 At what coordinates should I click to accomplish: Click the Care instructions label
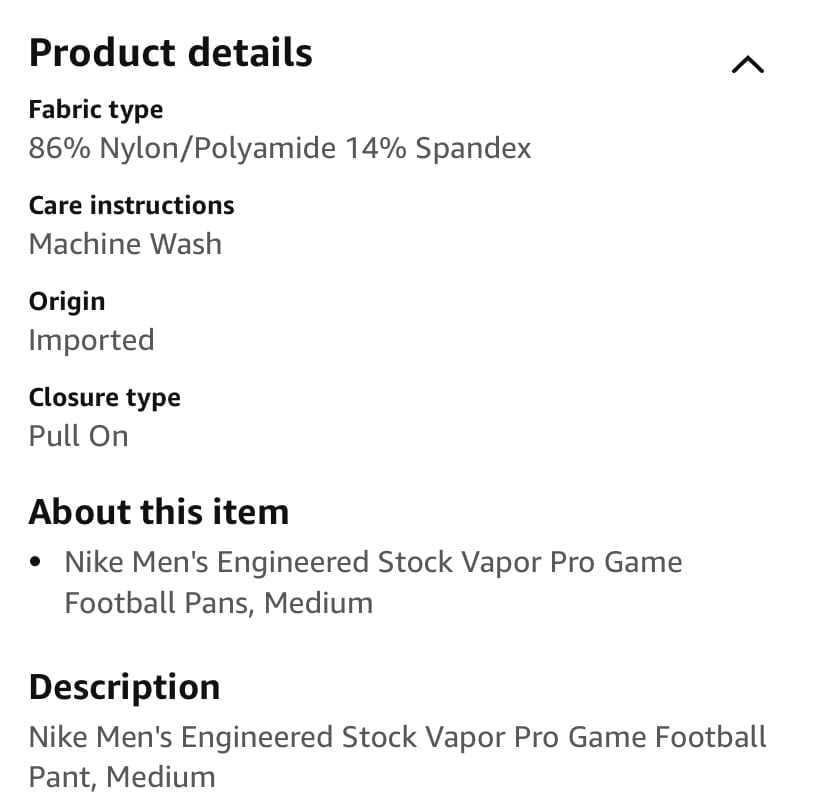131,205
